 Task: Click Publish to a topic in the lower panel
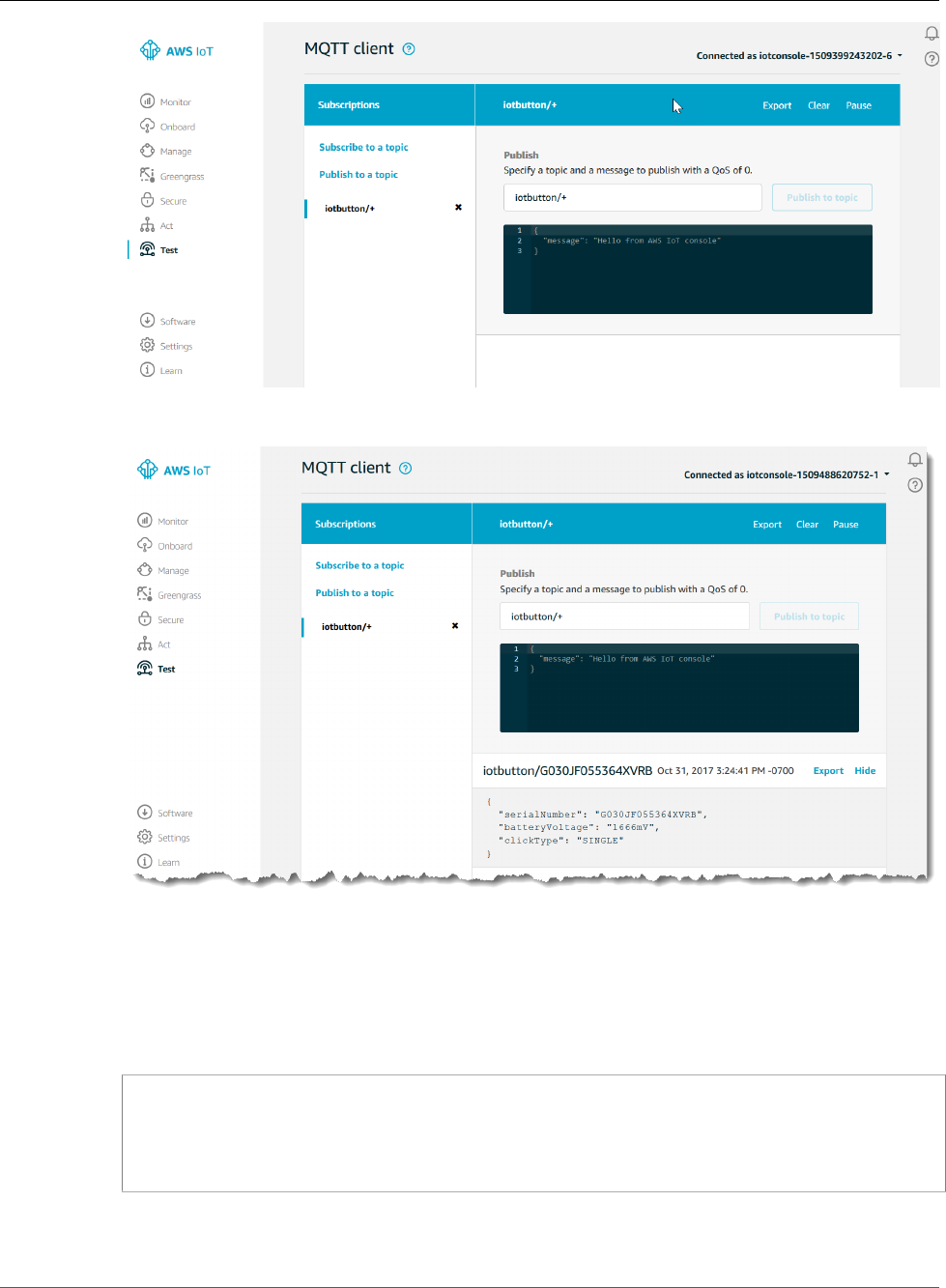click(355, 593)
